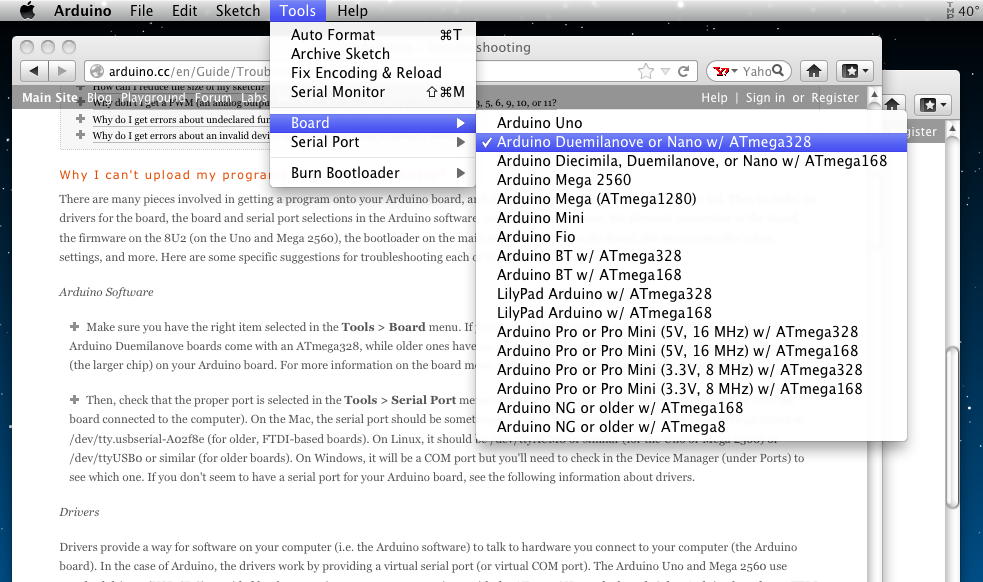Select Arduino Uno board
Image resolution: width=983 pixels, height=582 pixels.
point(691,123)
